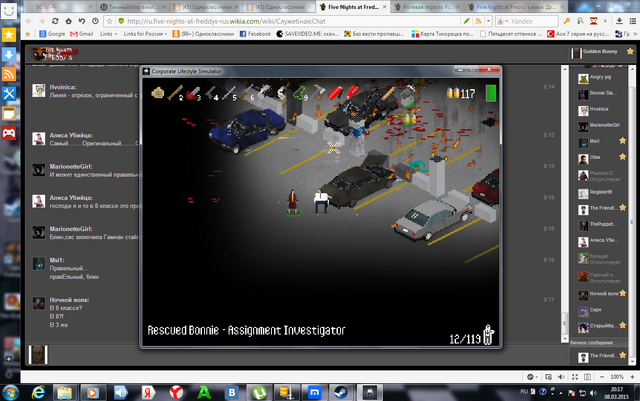Click the browser back arrow

click(29, 21)
